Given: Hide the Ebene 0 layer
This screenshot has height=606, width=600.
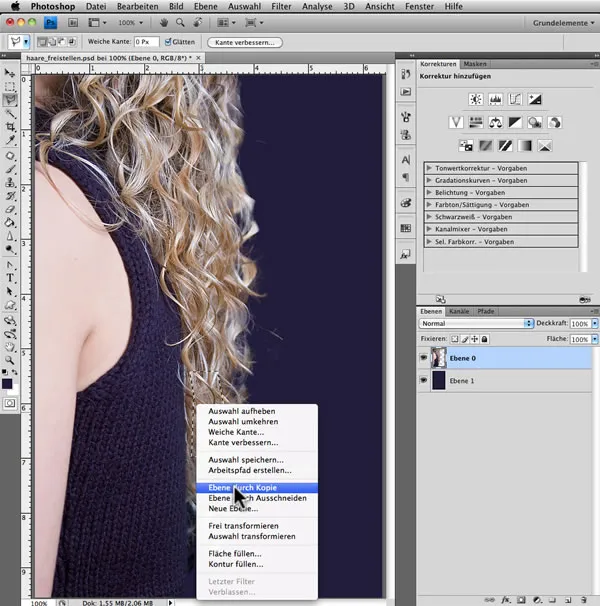Looking at the screenshot, I should 425,358.
